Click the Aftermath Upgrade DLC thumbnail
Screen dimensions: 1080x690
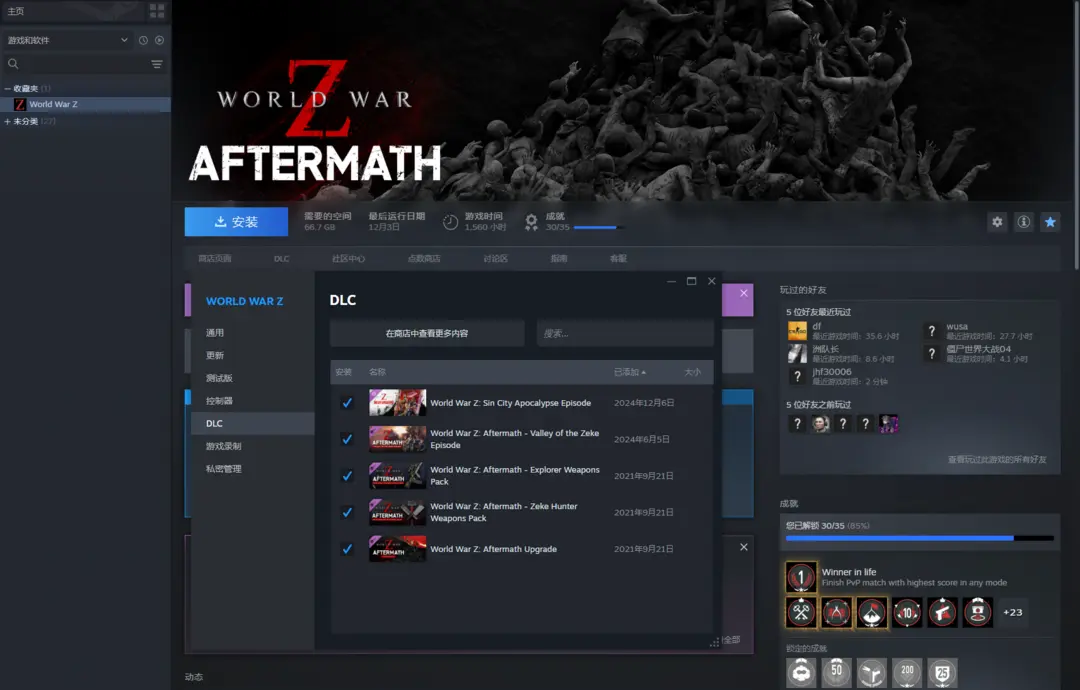[397, 549]
